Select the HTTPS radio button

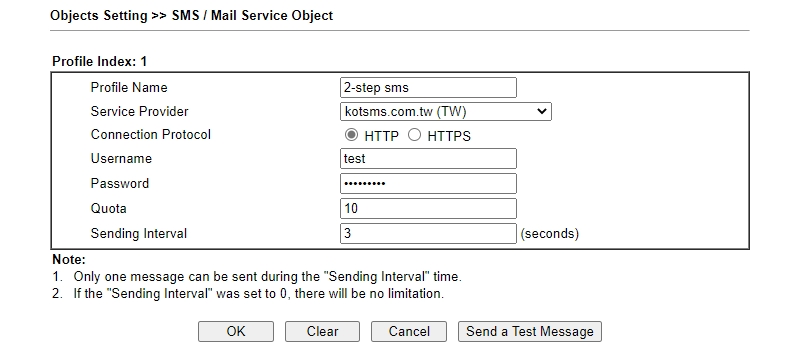point(415,135)
